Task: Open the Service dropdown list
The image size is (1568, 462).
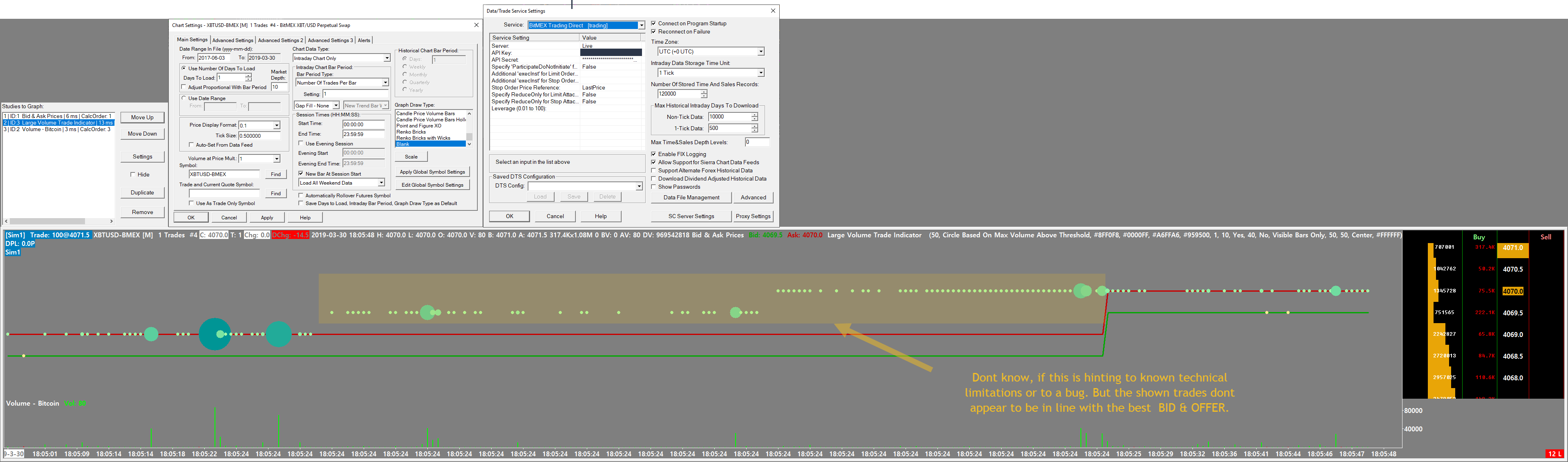Action: click(641, 26)
